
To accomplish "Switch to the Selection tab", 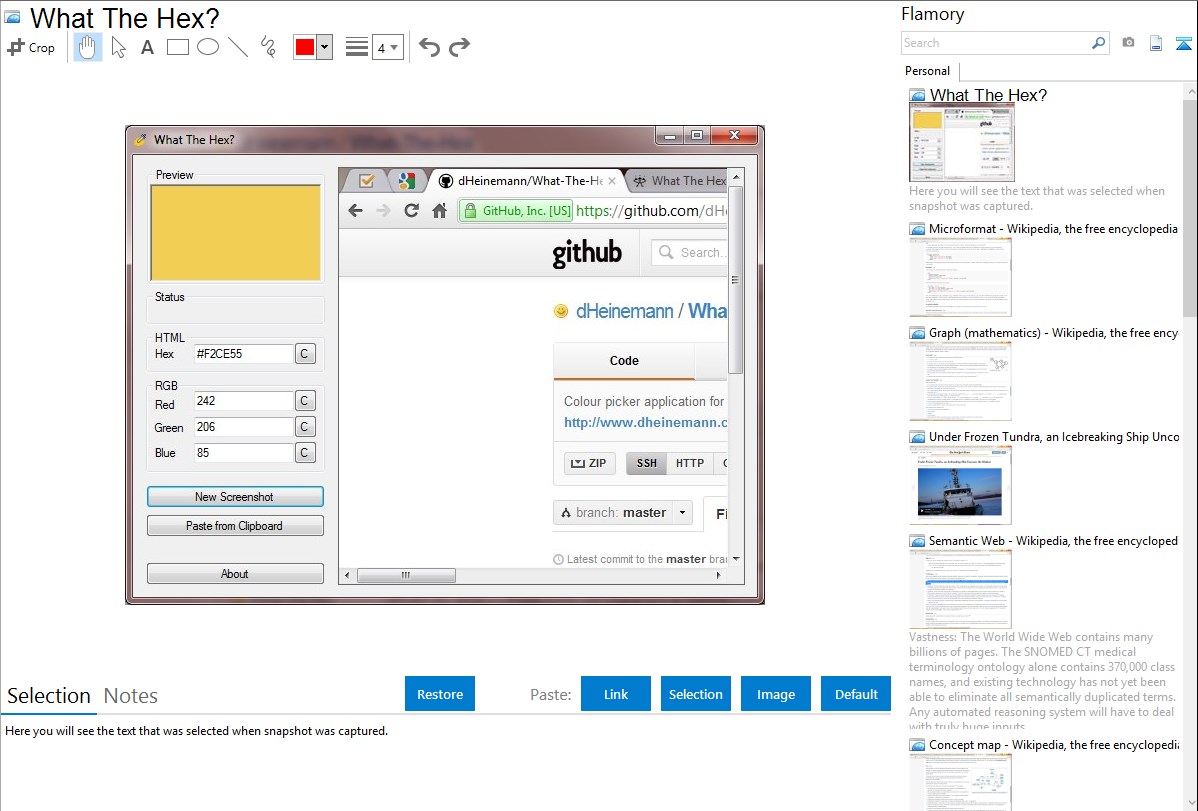I will tap(49, 696).
